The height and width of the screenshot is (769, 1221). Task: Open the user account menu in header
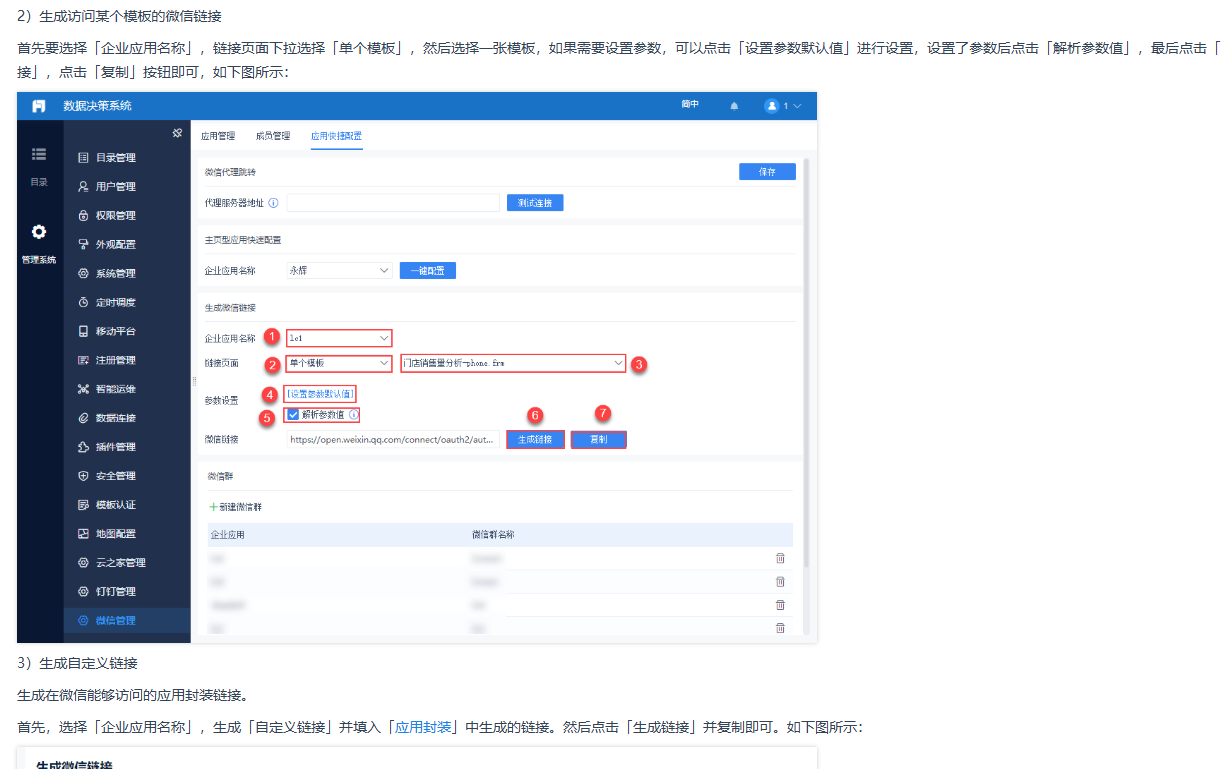tap(783, 106)
